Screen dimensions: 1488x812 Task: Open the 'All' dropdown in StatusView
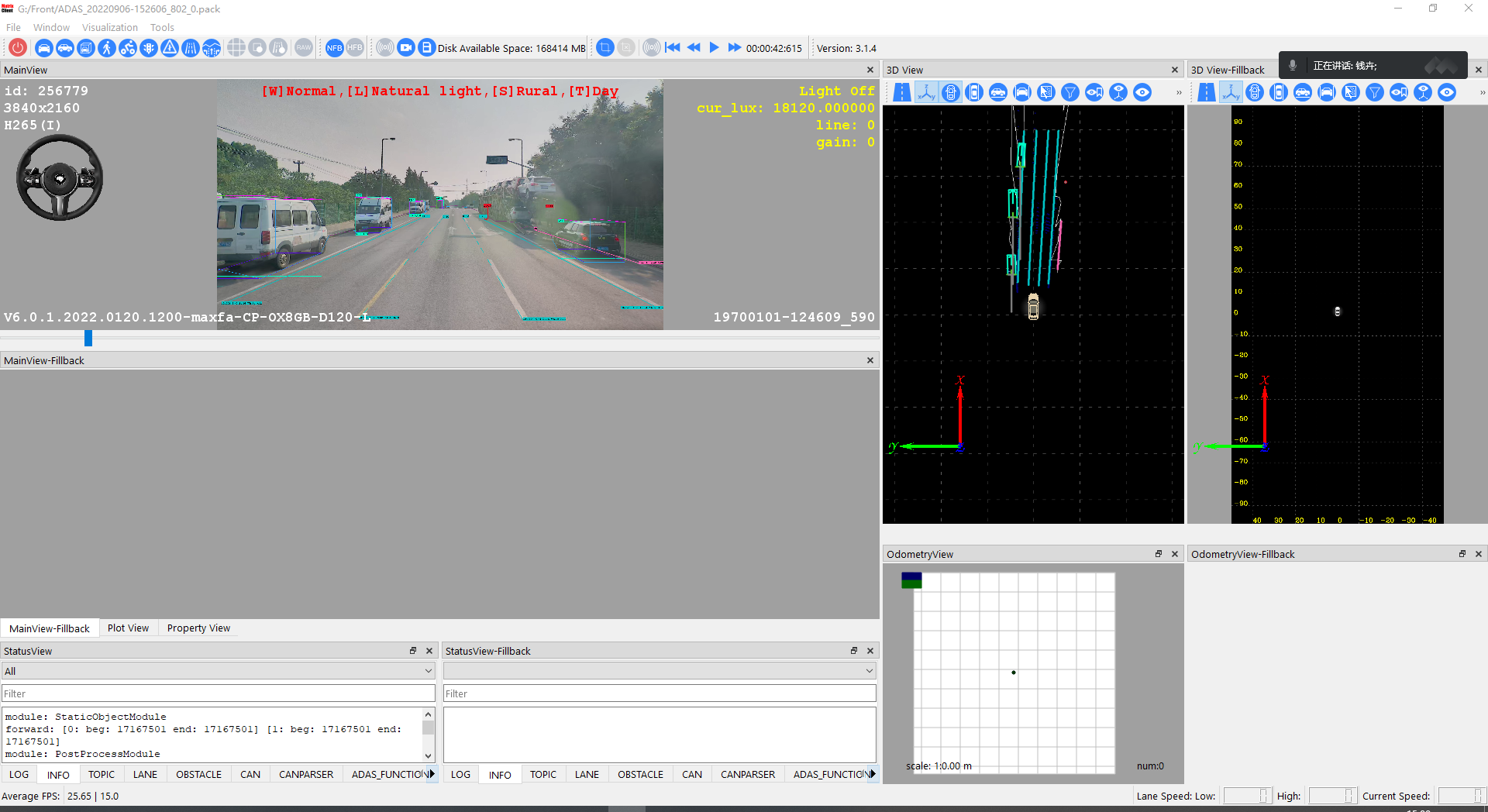[218, 671]
